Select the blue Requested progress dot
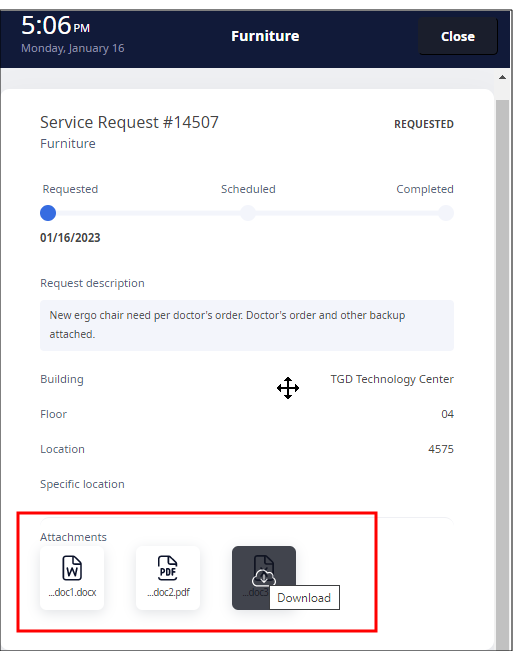 [x=48, y=213]
